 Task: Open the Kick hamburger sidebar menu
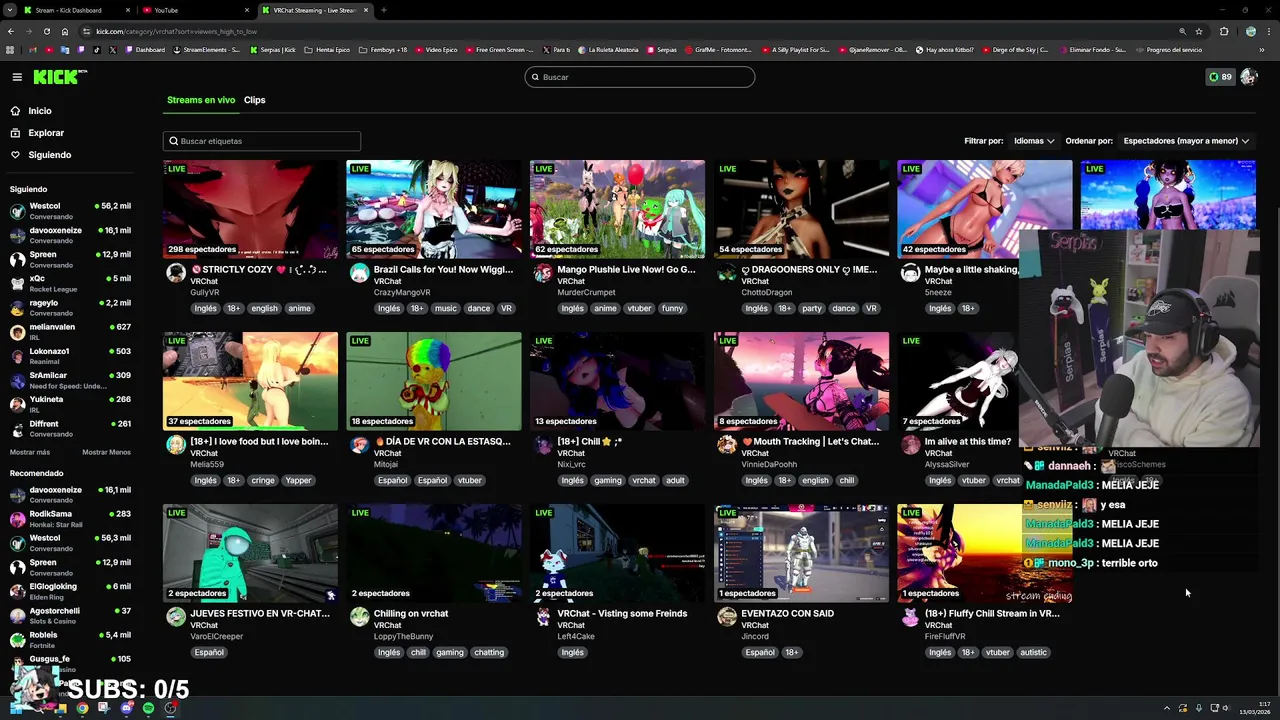point(17,77)
